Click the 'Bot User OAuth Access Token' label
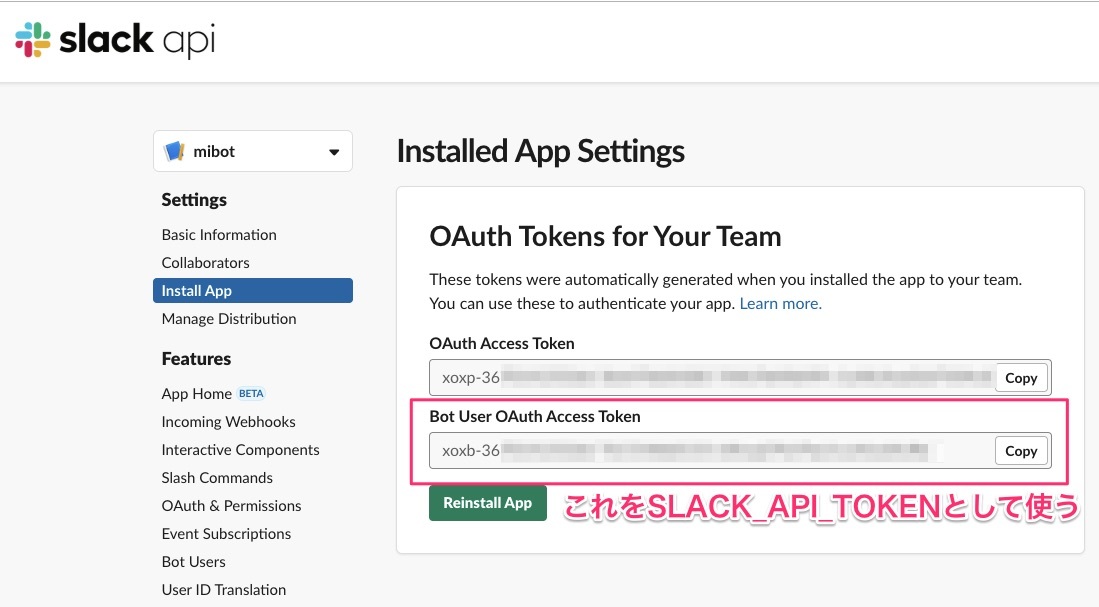 click(x=535, y=416)
